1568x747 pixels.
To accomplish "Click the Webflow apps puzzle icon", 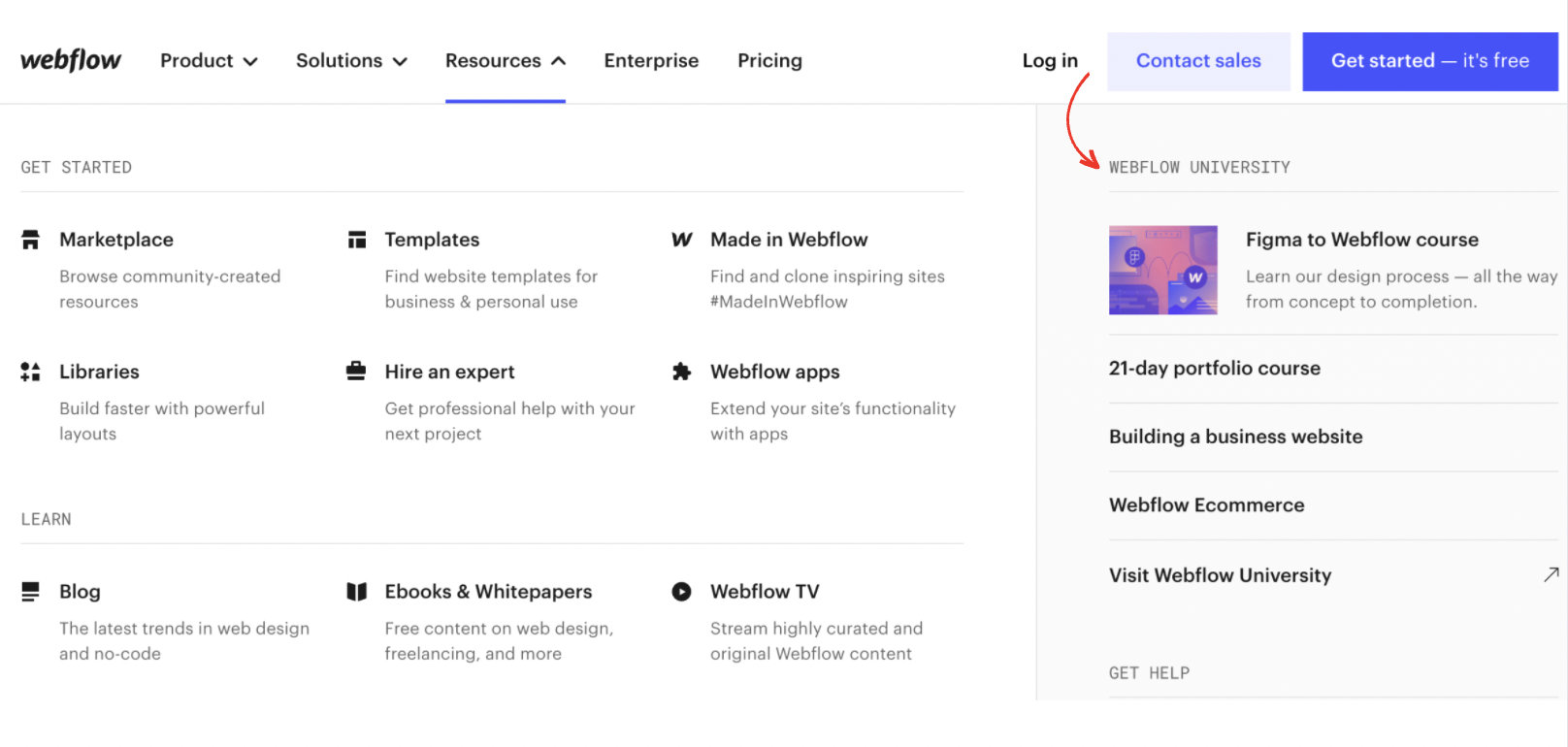I will pos(682,372).
